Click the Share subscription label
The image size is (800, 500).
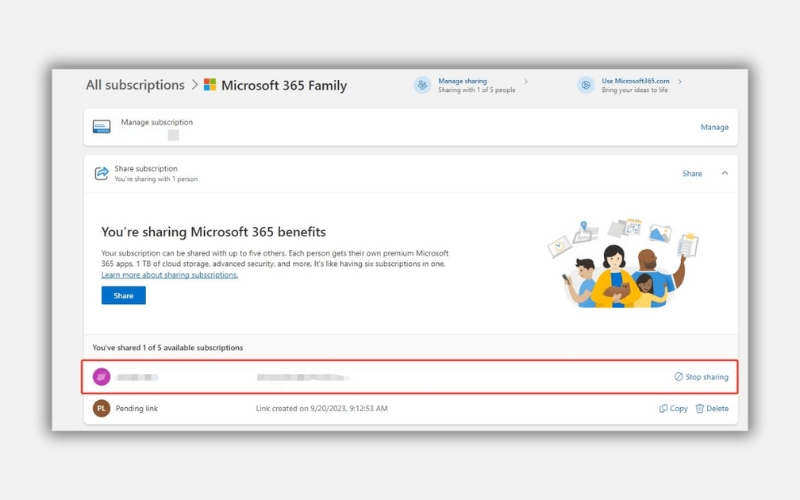tap(146, 168)
